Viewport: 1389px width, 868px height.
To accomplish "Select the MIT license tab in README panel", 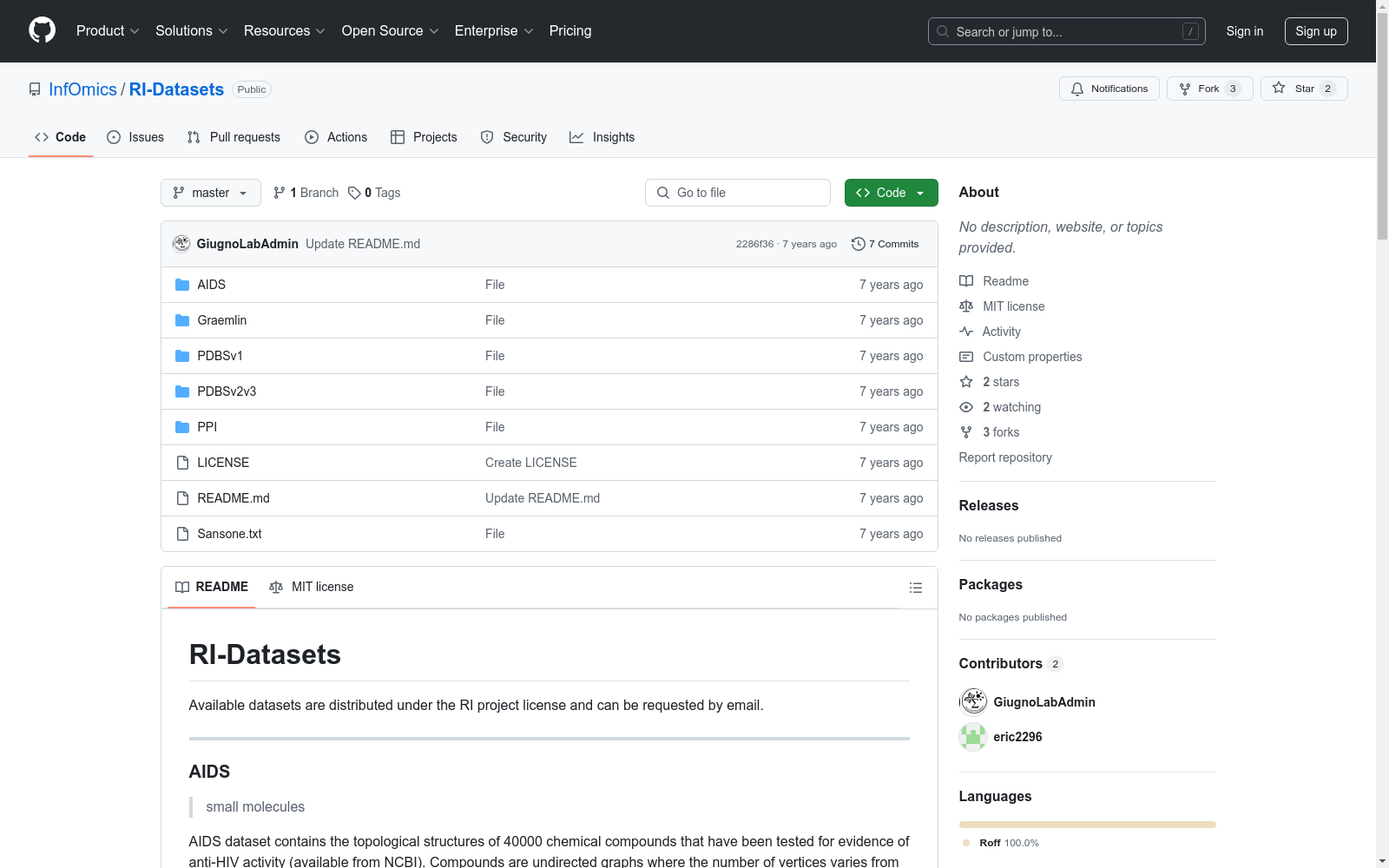I will [312, 587].
